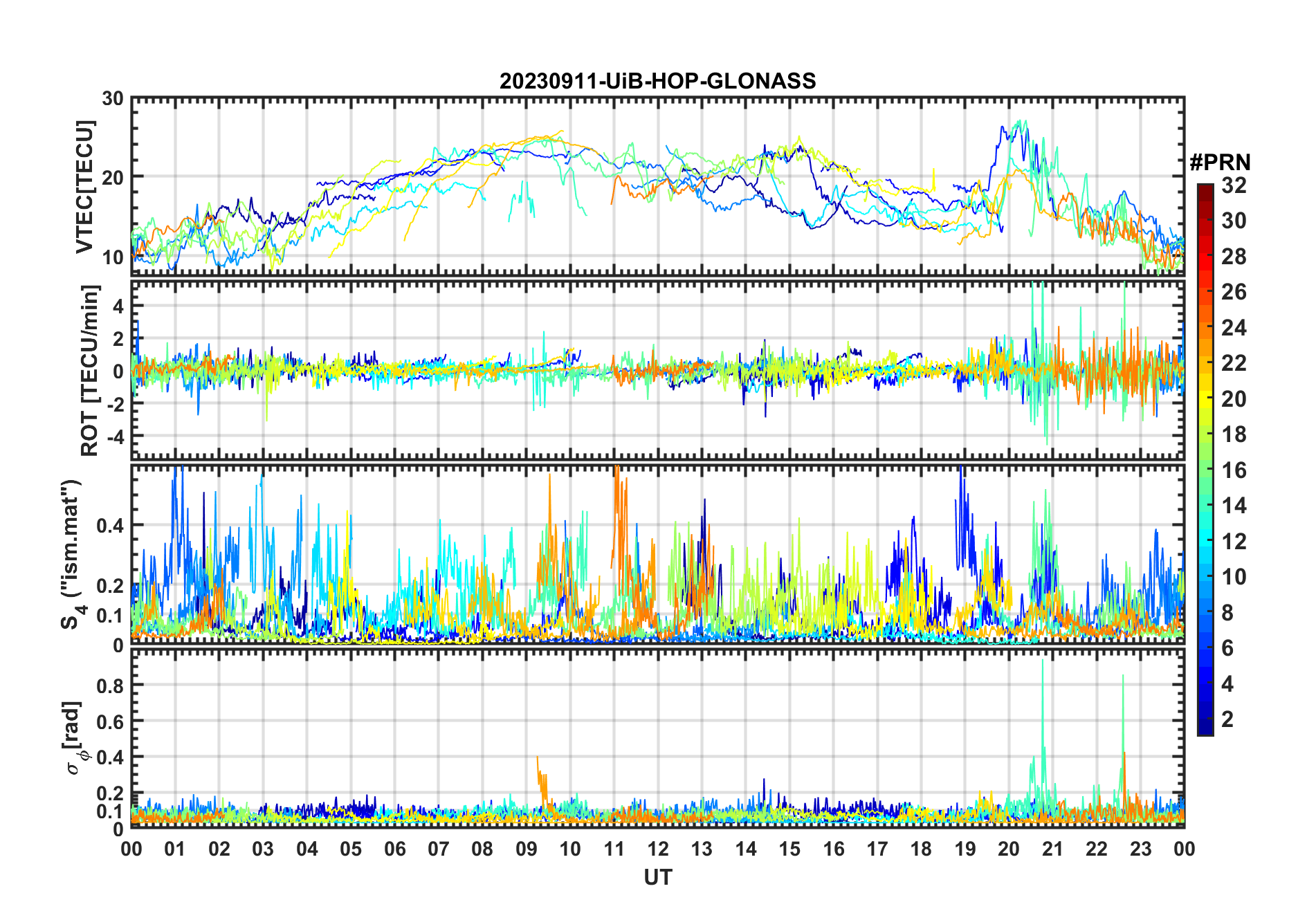Click the S4 y-tick label 0.4
This screenshot has height=920, width=1316.
point(110,526)
